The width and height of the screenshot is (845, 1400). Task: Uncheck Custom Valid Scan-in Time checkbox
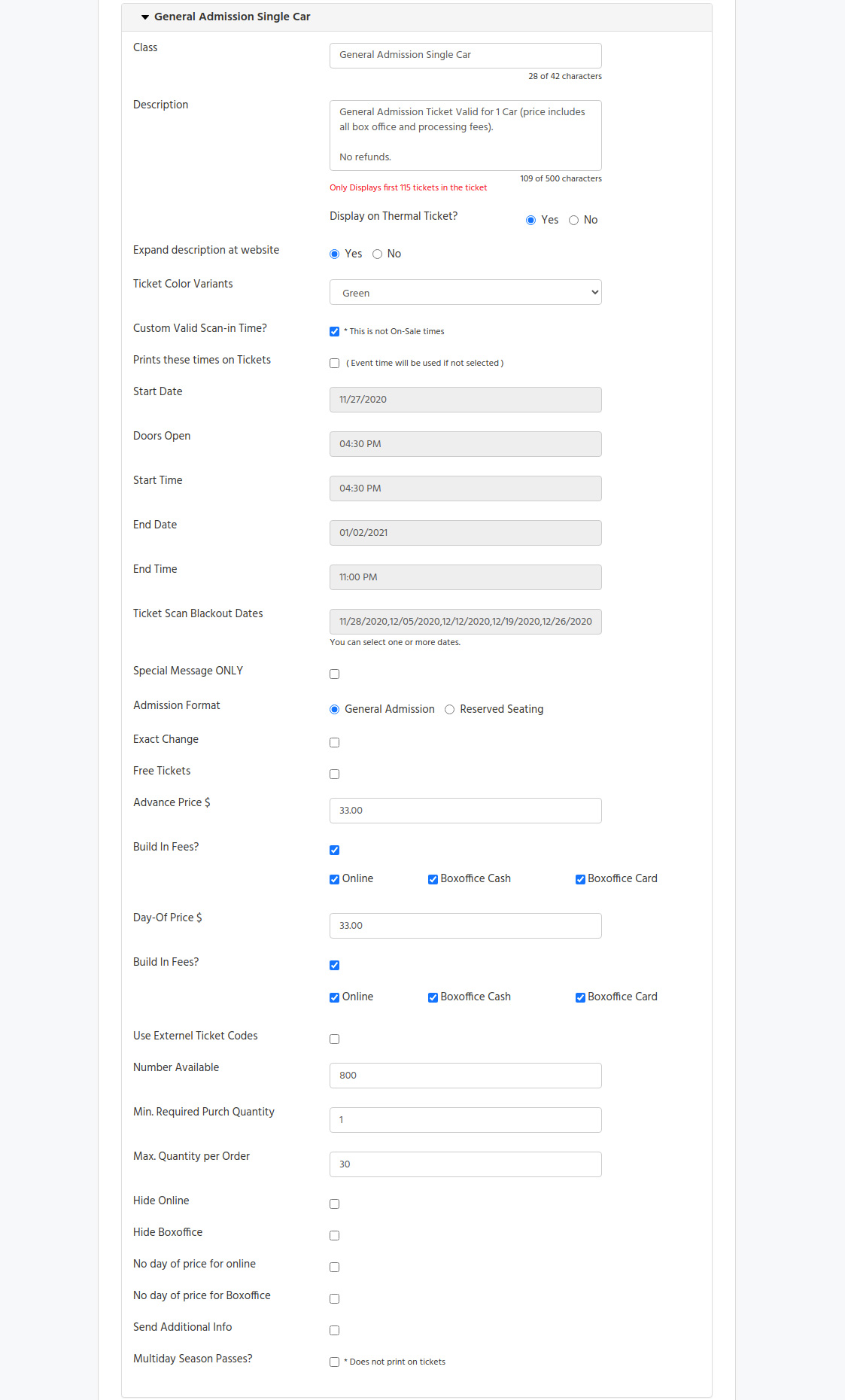coord(335,332)
